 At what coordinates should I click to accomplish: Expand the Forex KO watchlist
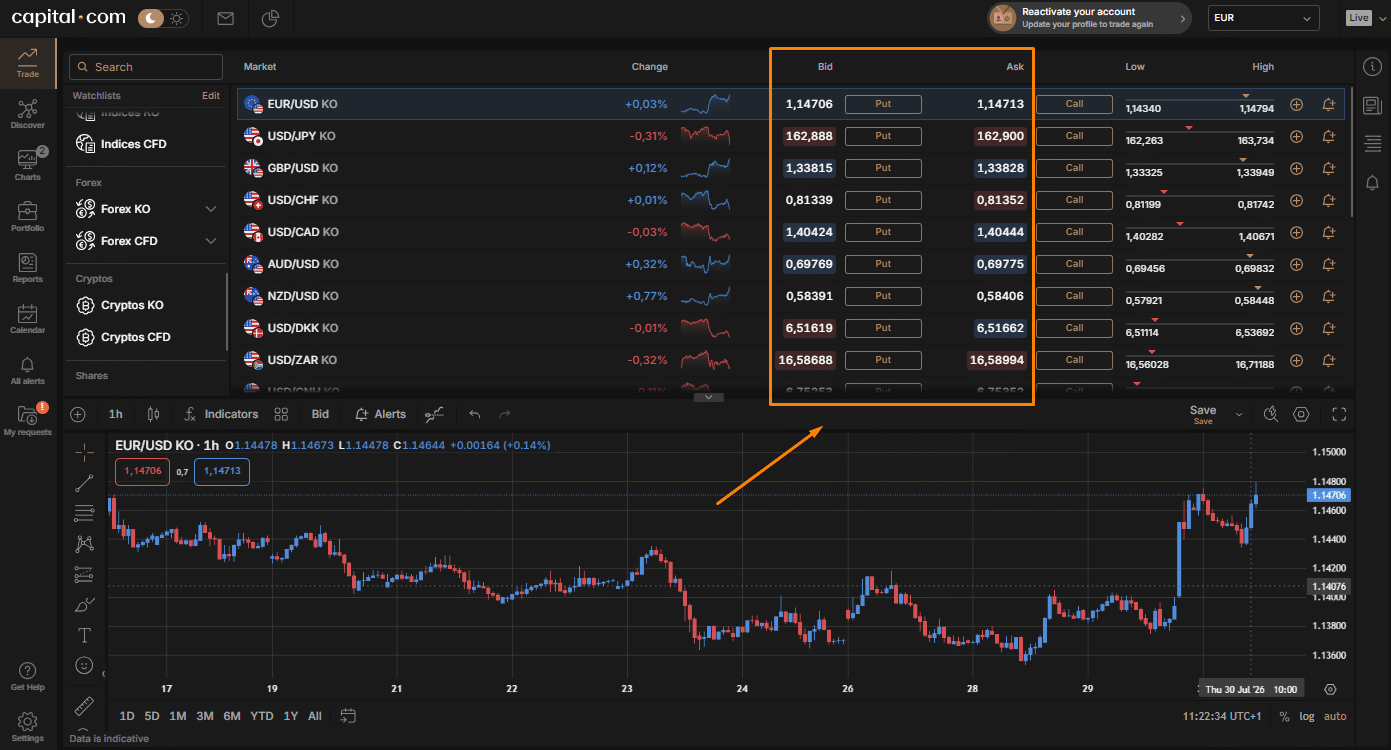(211, 209)
